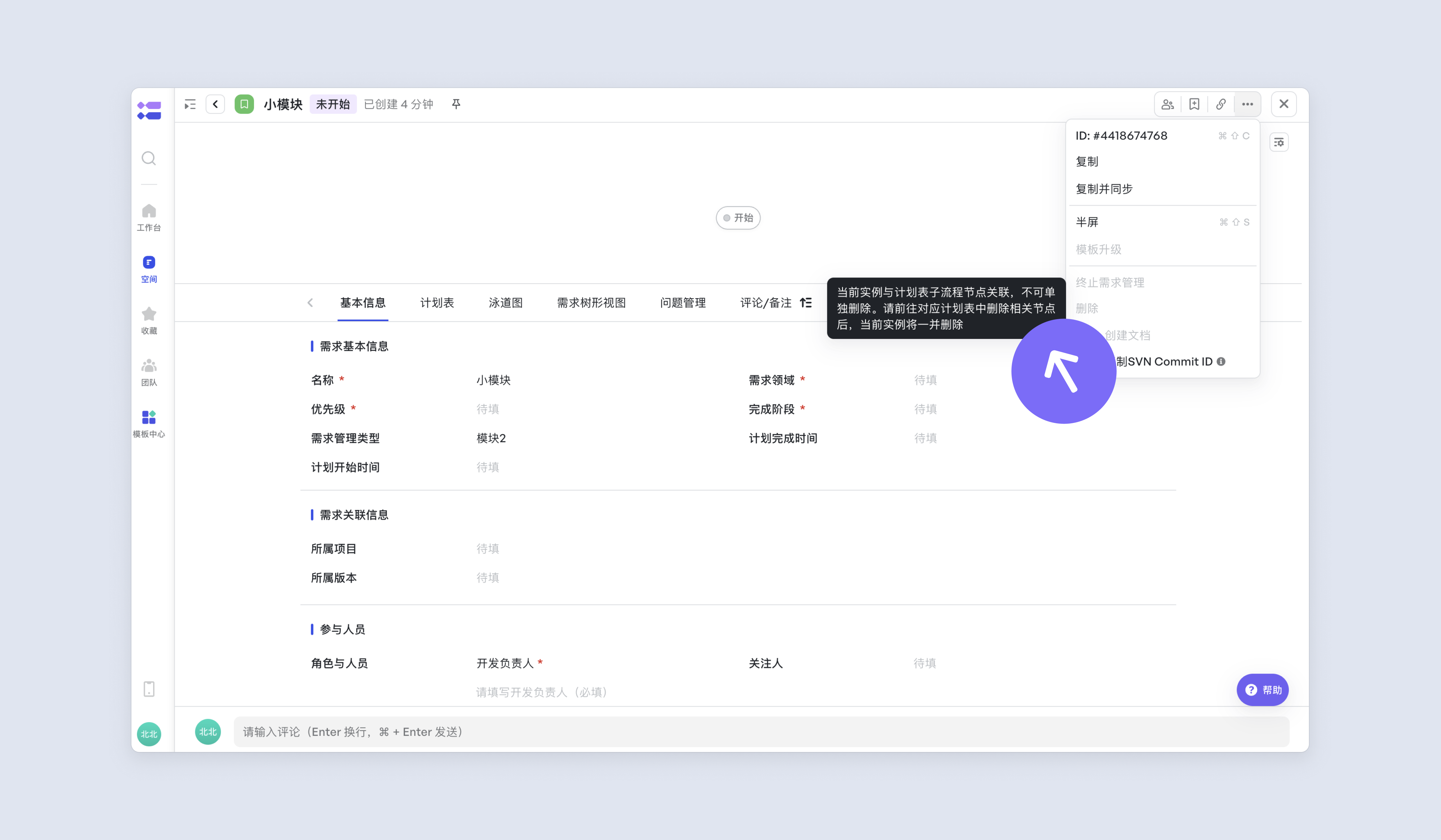Screen dimensions: 1441x840
Task: Open search from the sidebar
Action: tap(149, 158)
